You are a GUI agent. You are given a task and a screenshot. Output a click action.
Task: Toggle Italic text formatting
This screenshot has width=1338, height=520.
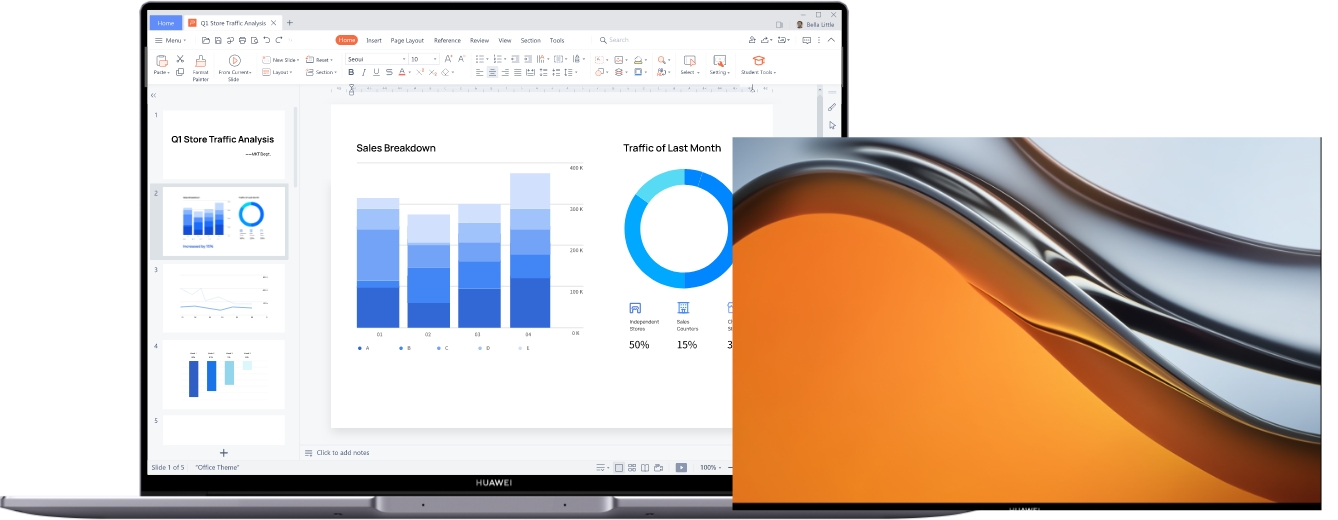(x=364, y=72)
